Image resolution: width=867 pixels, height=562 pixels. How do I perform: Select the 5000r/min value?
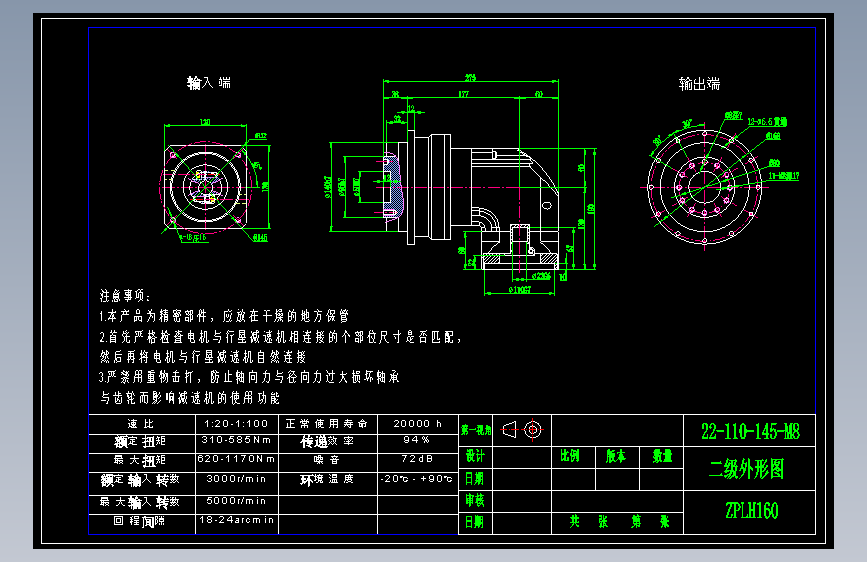(237, 501)
